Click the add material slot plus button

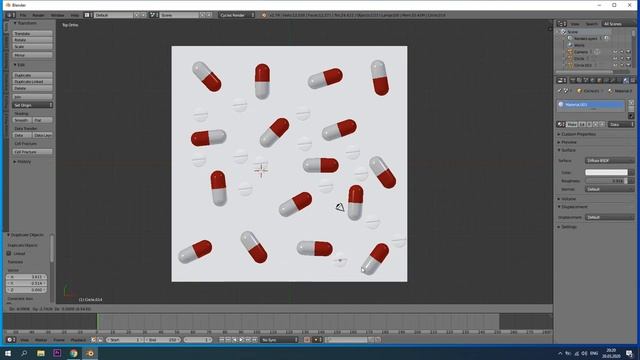pyautogui.click(x=631, y=102)
